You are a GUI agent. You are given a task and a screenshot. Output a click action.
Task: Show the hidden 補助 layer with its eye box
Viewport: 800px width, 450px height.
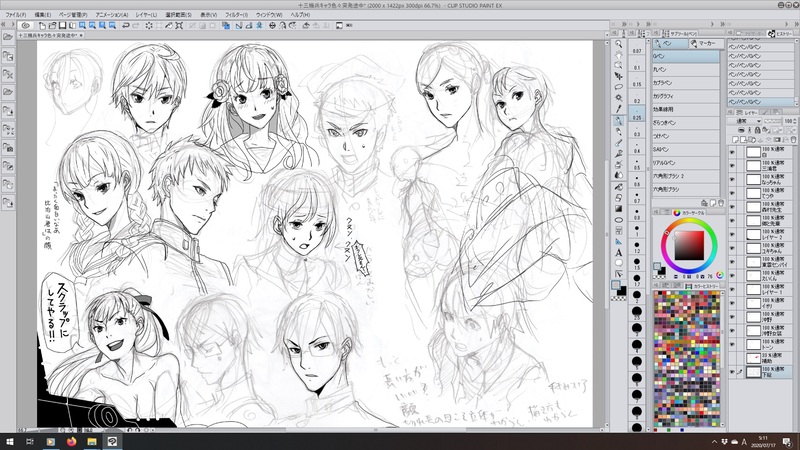(x=733, y=358)
